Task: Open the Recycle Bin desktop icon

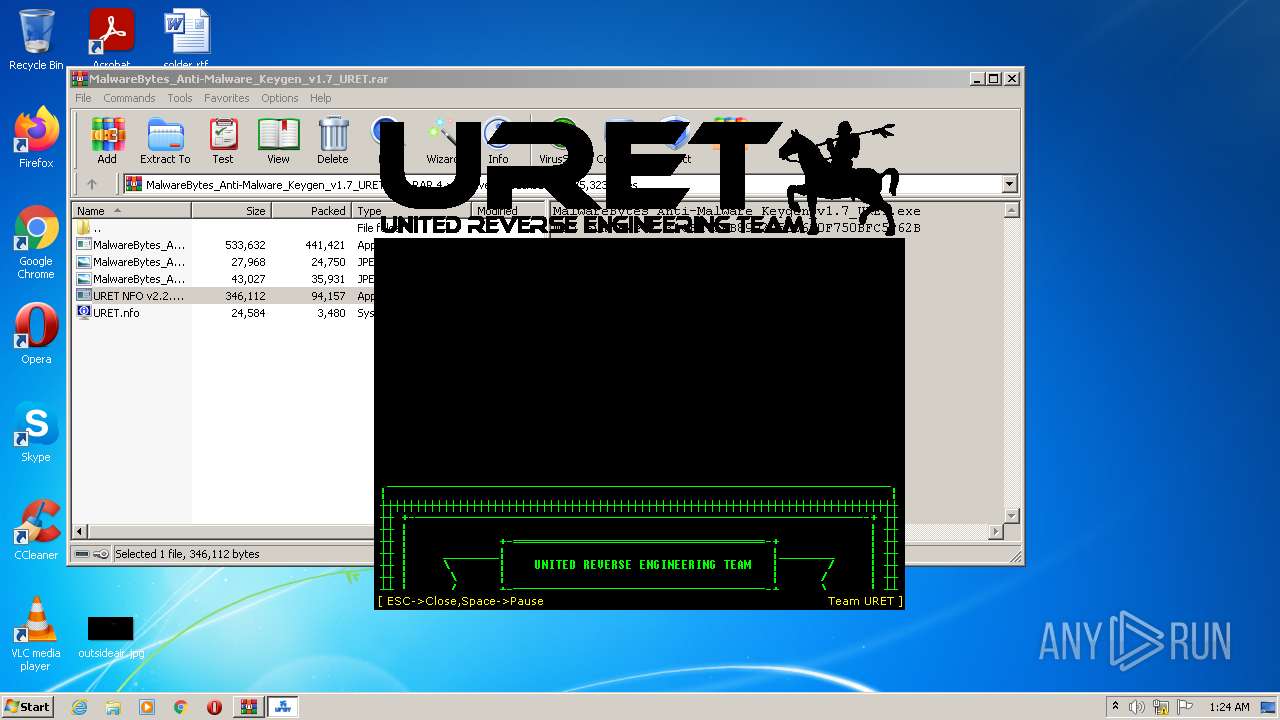Action: (x=36, y=40)
